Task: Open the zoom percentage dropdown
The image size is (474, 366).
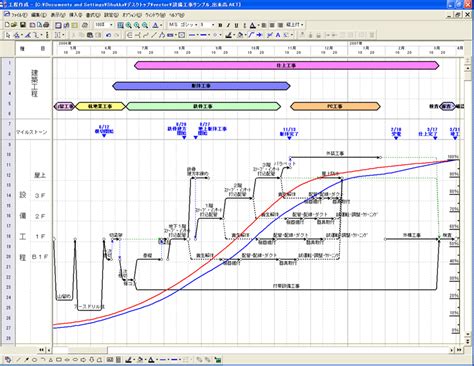Action: (111, 25)
